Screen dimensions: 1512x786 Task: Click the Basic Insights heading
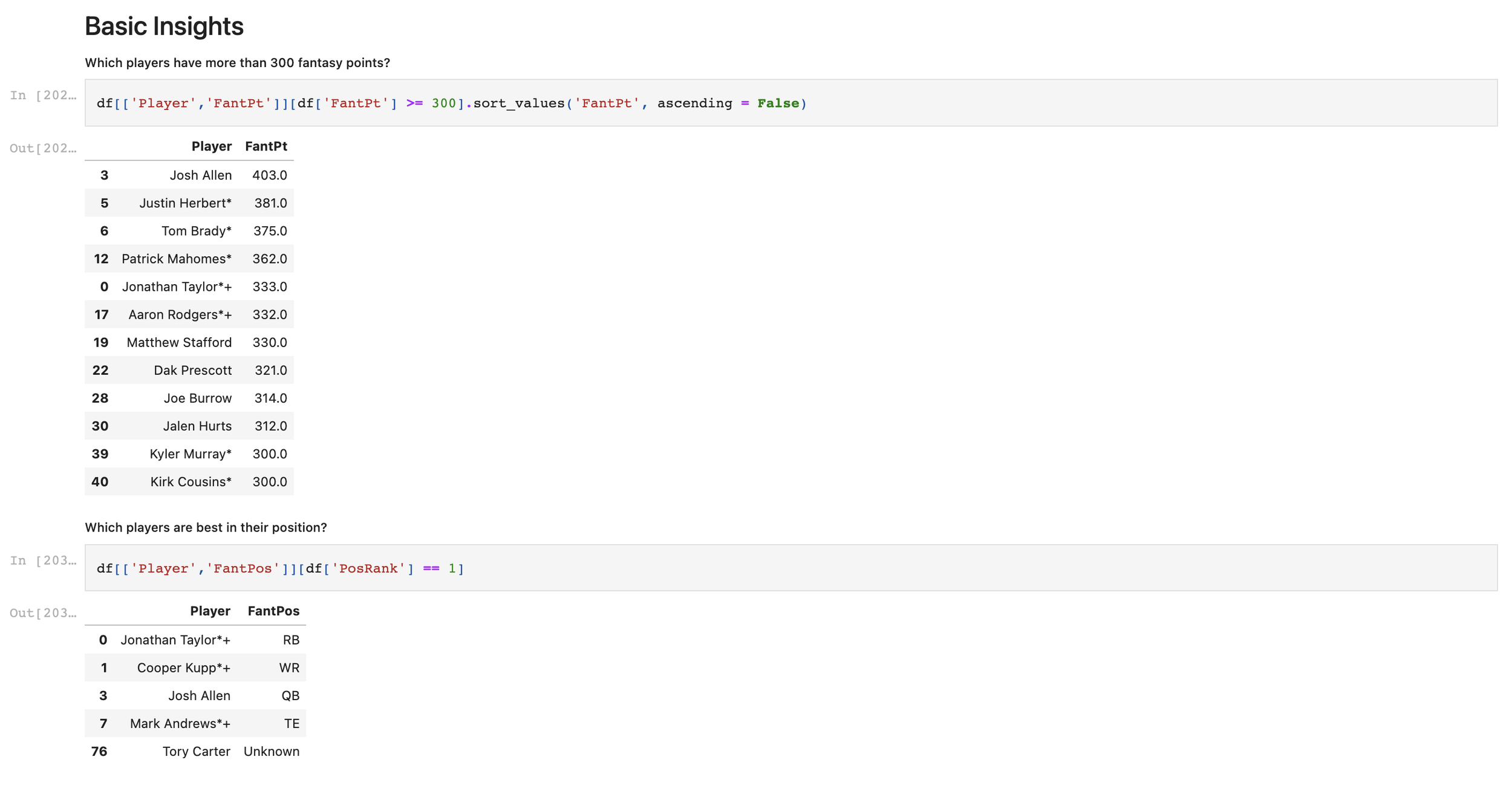164,26
